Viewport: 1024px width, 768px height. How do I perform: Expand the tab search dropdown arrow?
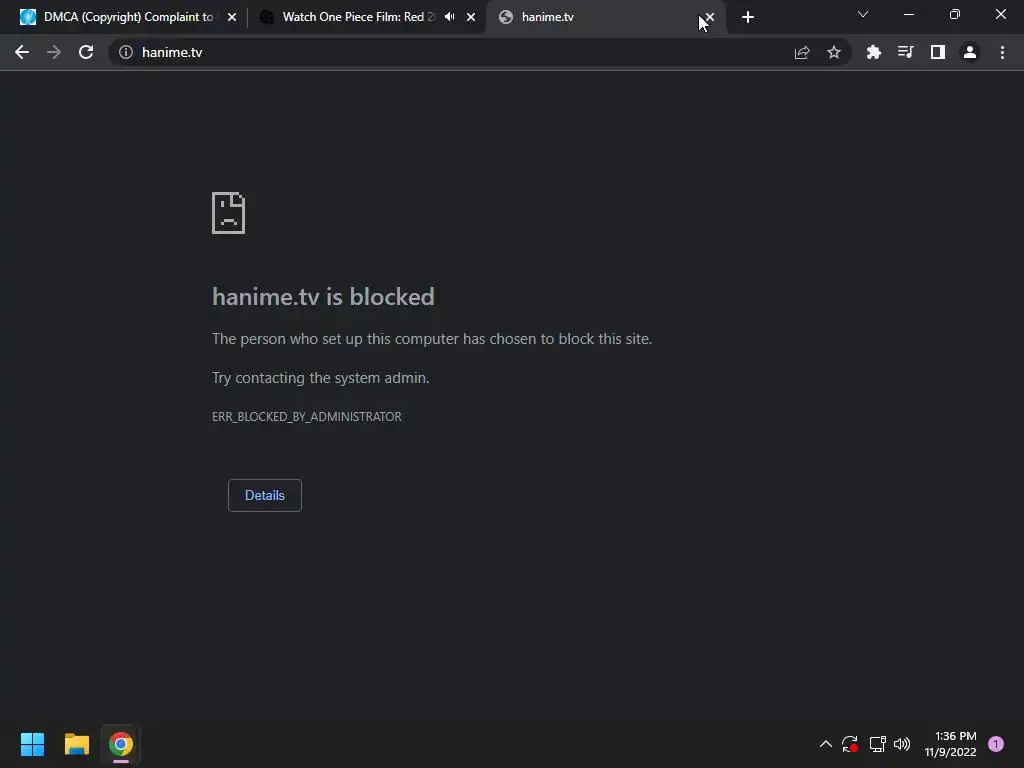click(863, 14)
